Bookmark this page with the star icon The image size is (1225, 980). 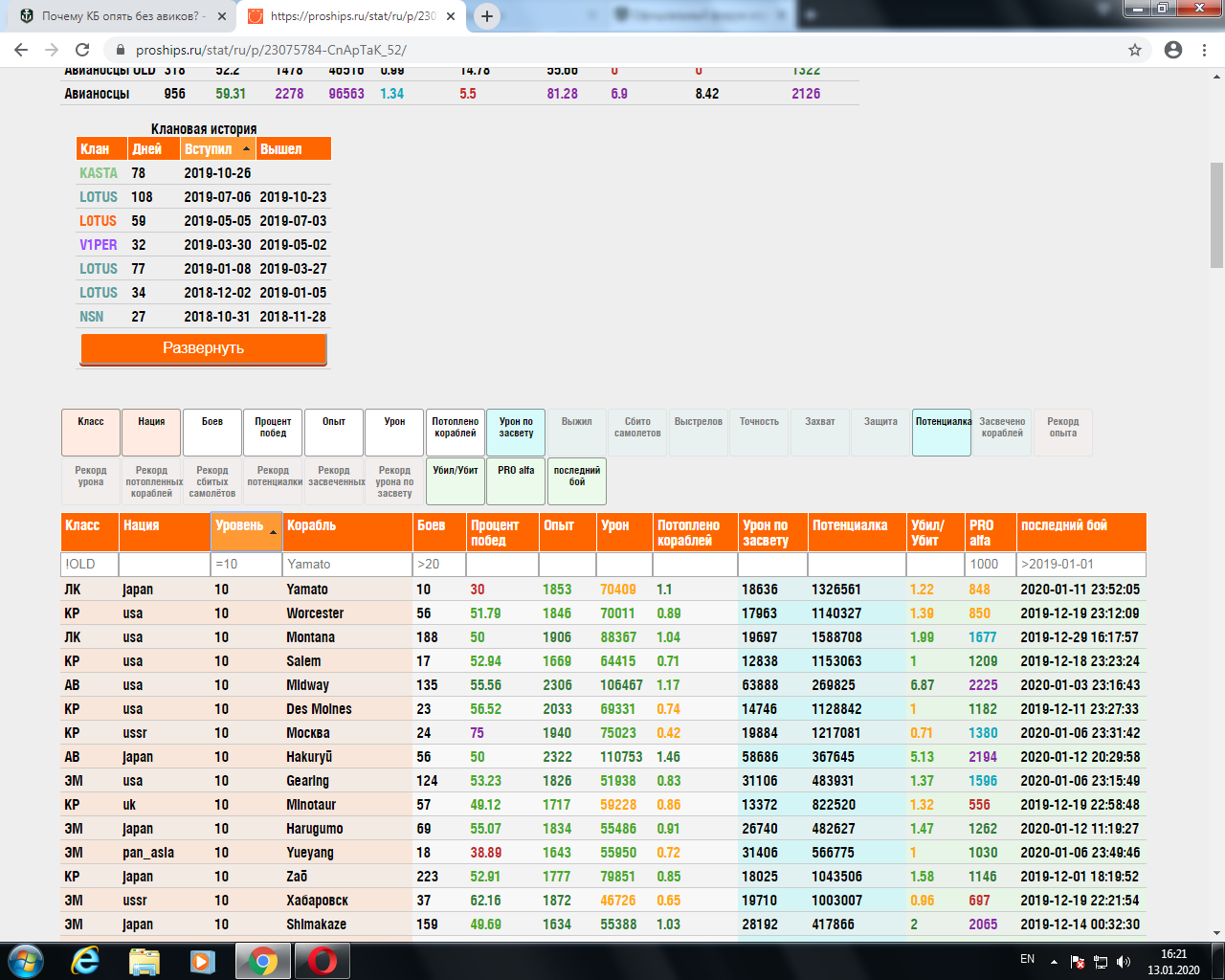coord(1135,50)
